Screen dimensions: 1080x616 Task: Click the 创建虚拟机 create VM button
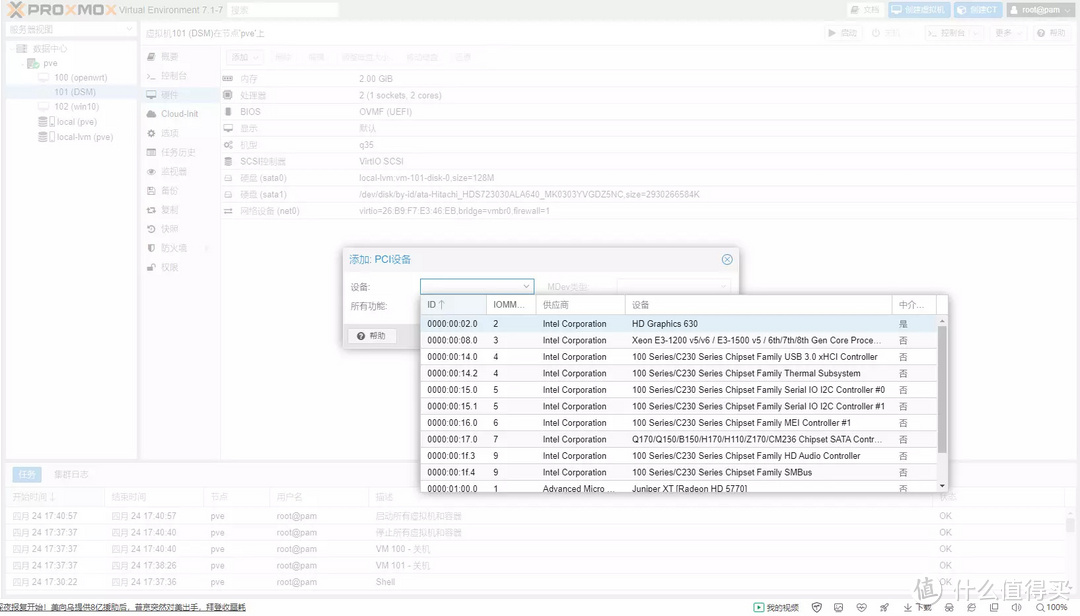(920, 10)
